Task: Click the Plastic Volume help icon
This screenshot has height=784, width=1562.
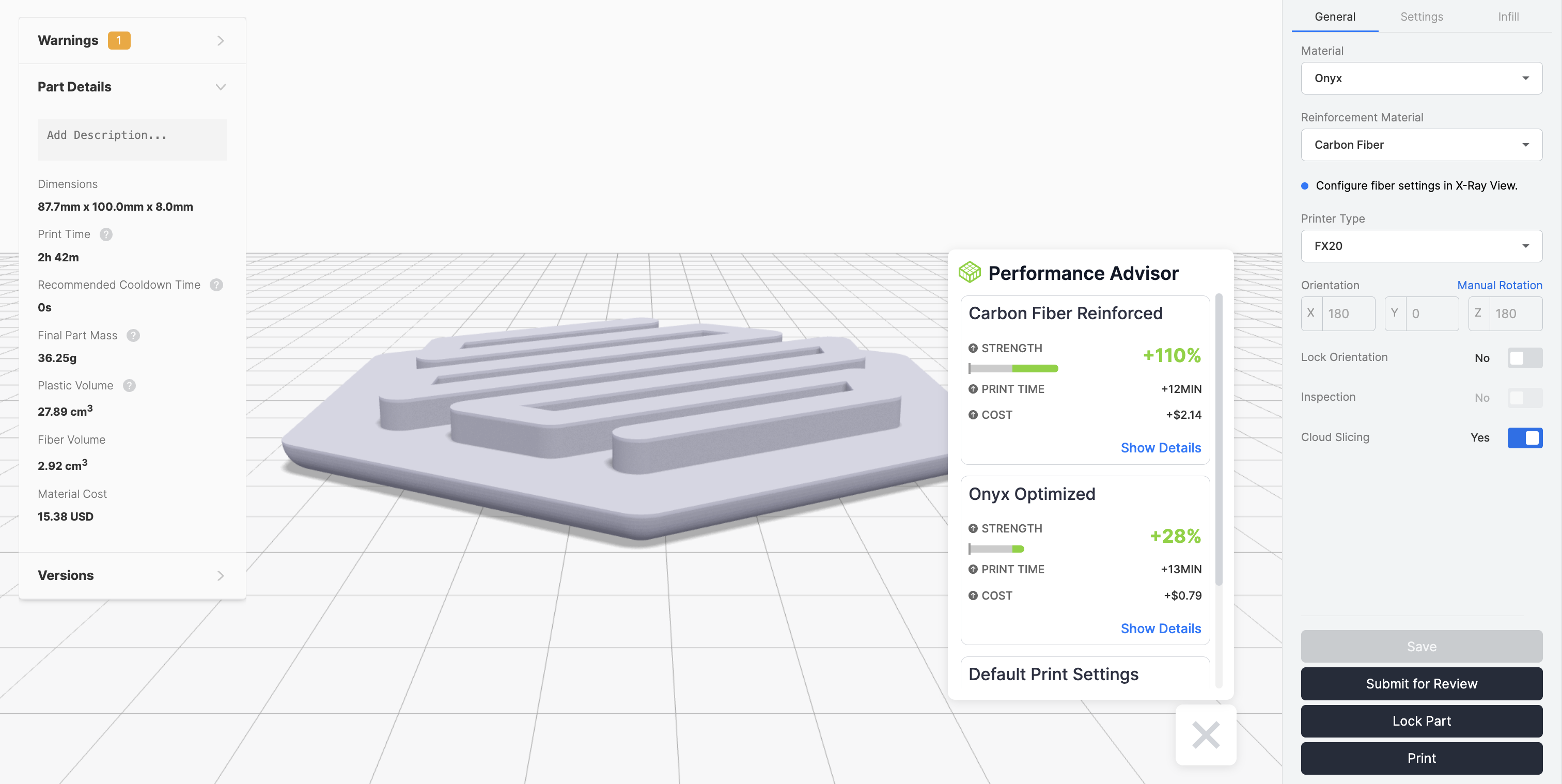Action: (129, 385)
